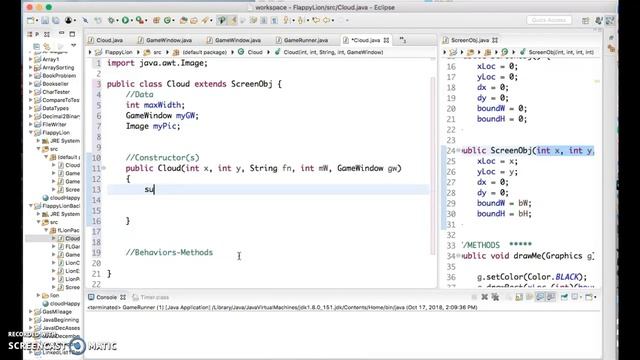Open the Package Explorer view menu
This screenshot has height=360, width=640.
73,45
